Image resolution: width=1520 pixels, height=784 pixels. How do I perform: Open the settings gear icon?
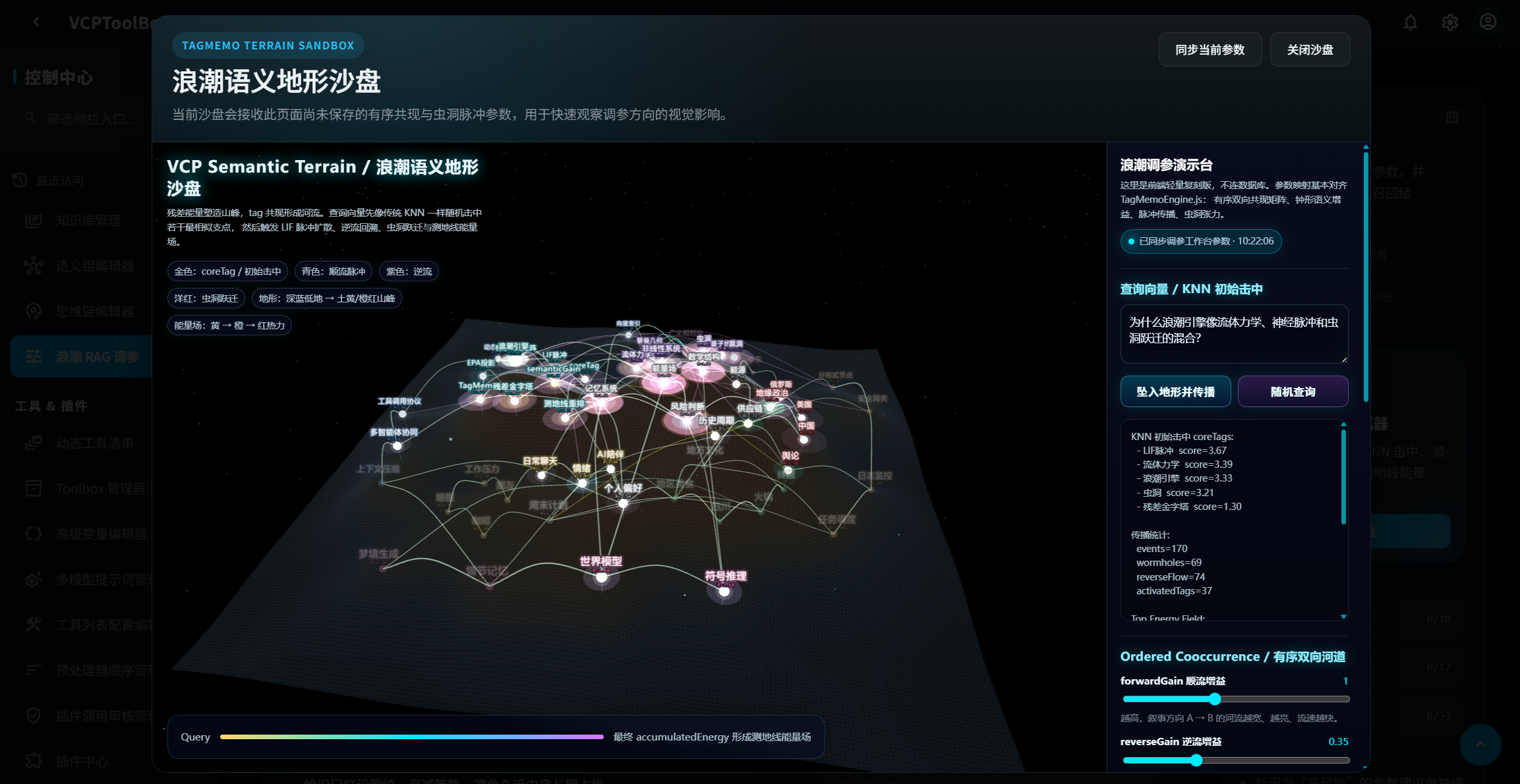click(1449, 22)
